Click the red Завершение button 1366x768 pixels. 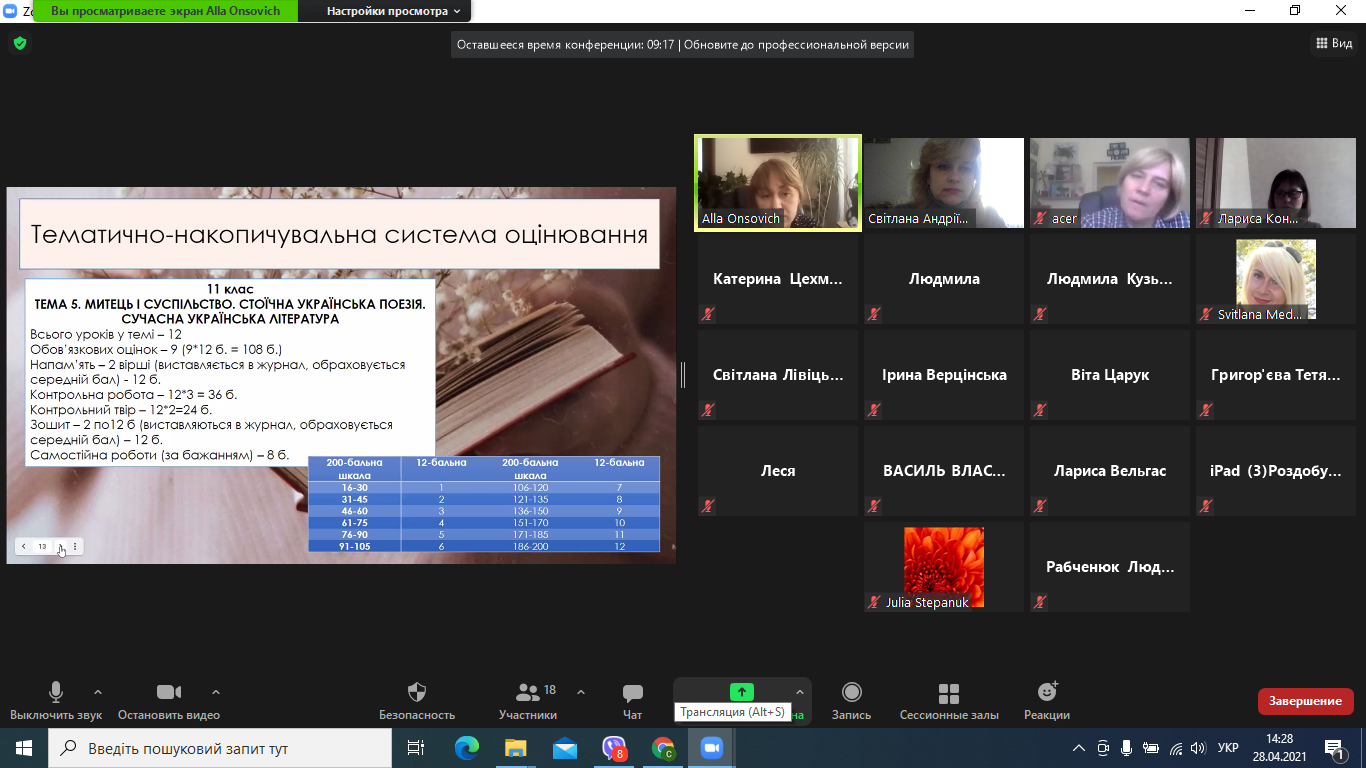[x=1305, y=701]
